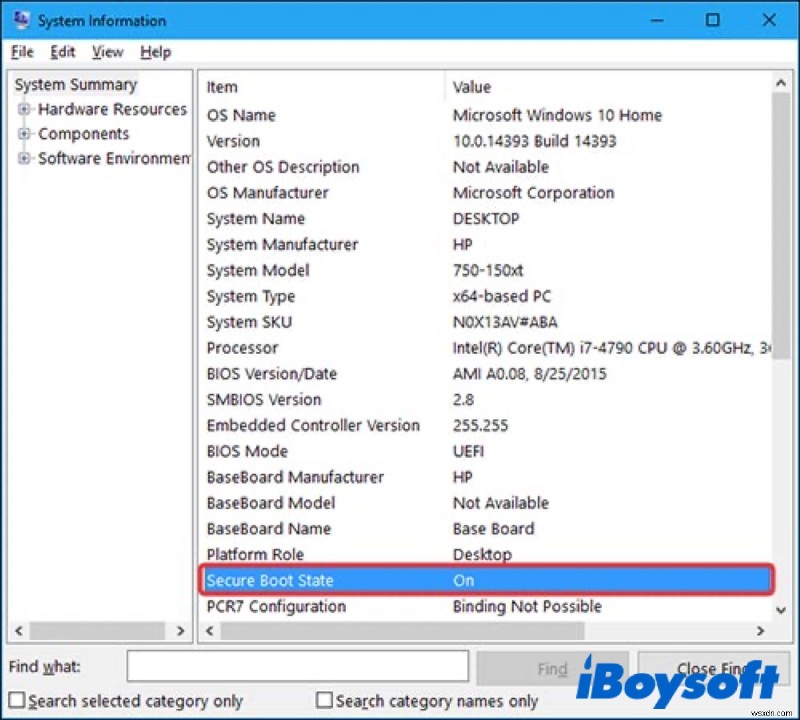The height and width of the screenshot is (720, 800).
Task: Click the value Binding Not Possible
Action: pyautogui.click(x=527, y=606)
